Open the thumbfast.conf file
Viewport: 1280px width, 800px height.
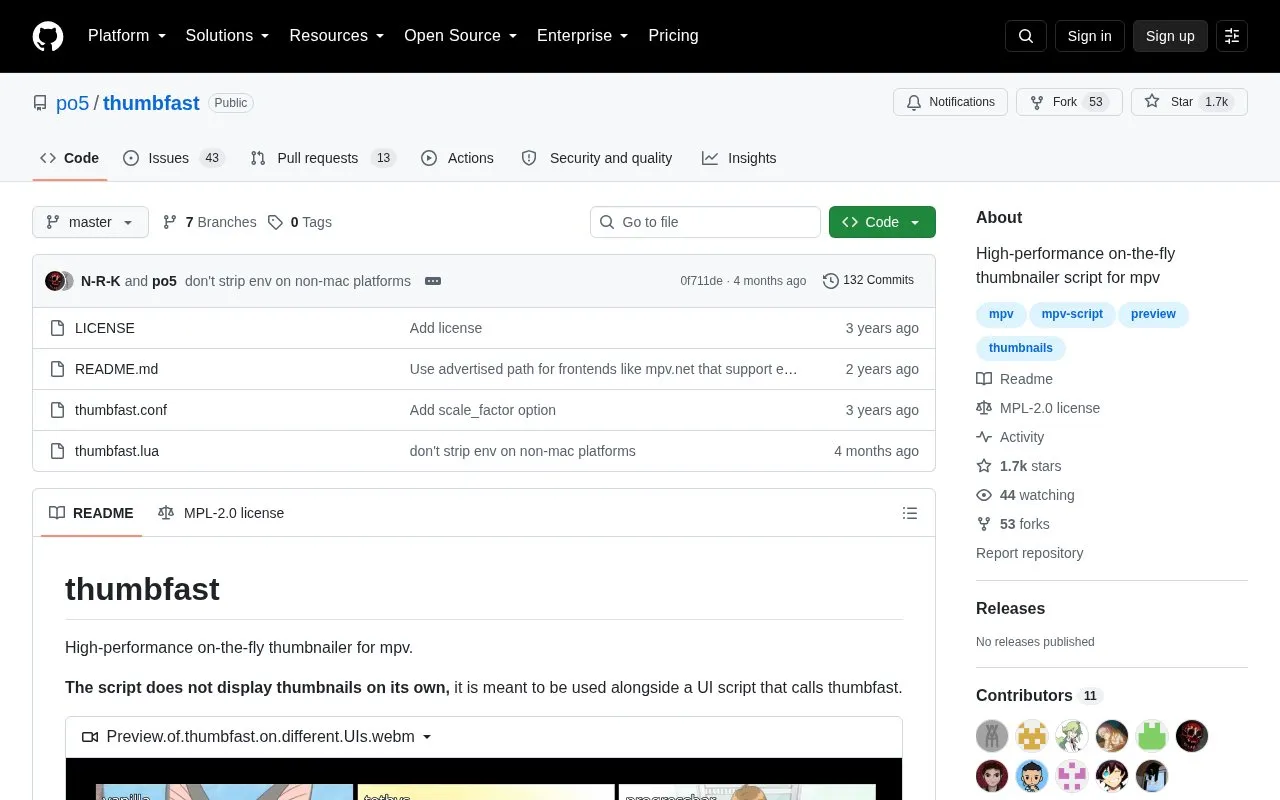(121, 410)
